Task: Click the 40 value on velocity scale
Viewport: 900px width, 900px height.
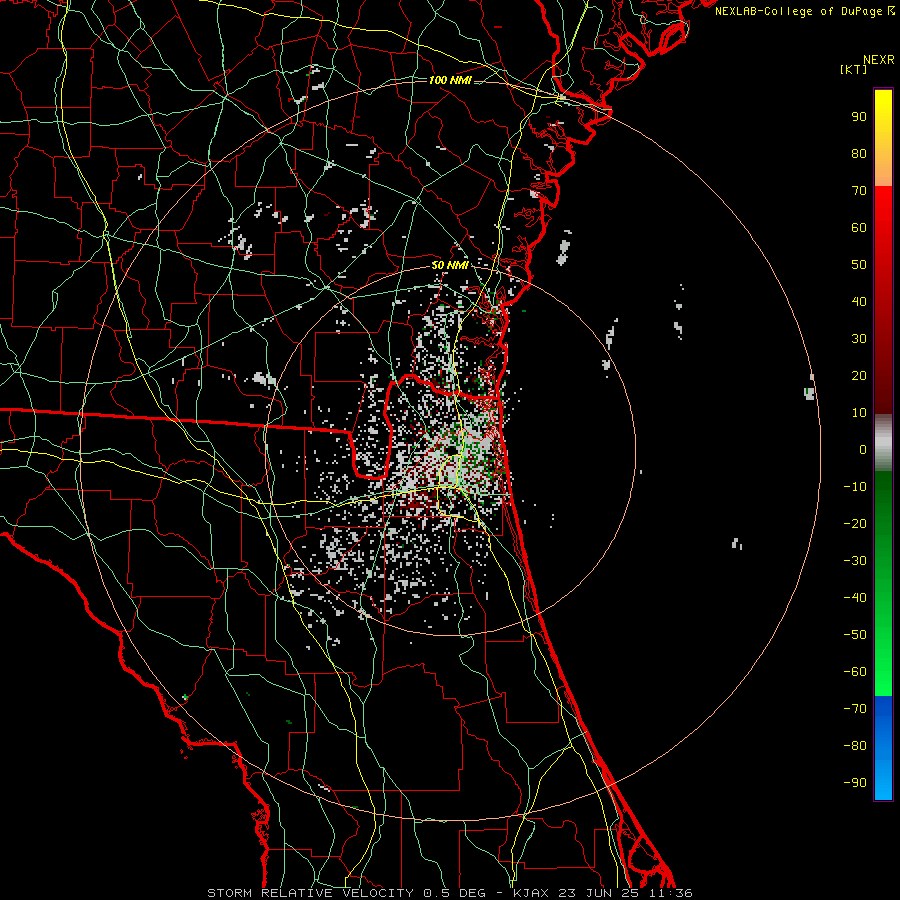Action: click(859, 301)
